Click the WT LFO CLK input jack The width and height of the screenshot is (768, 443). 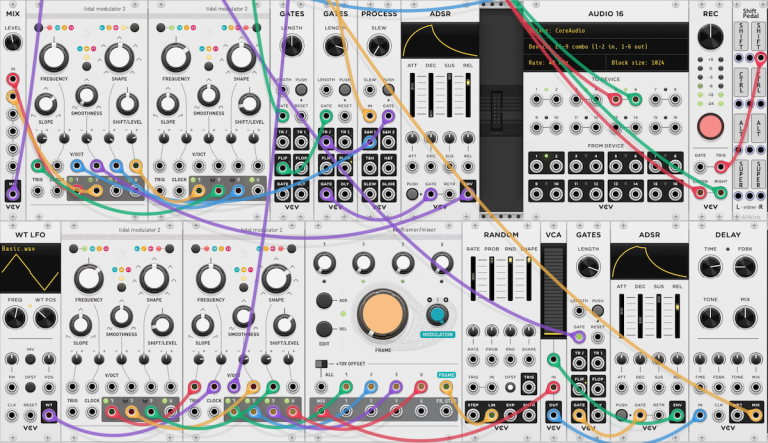coord(12,415)
